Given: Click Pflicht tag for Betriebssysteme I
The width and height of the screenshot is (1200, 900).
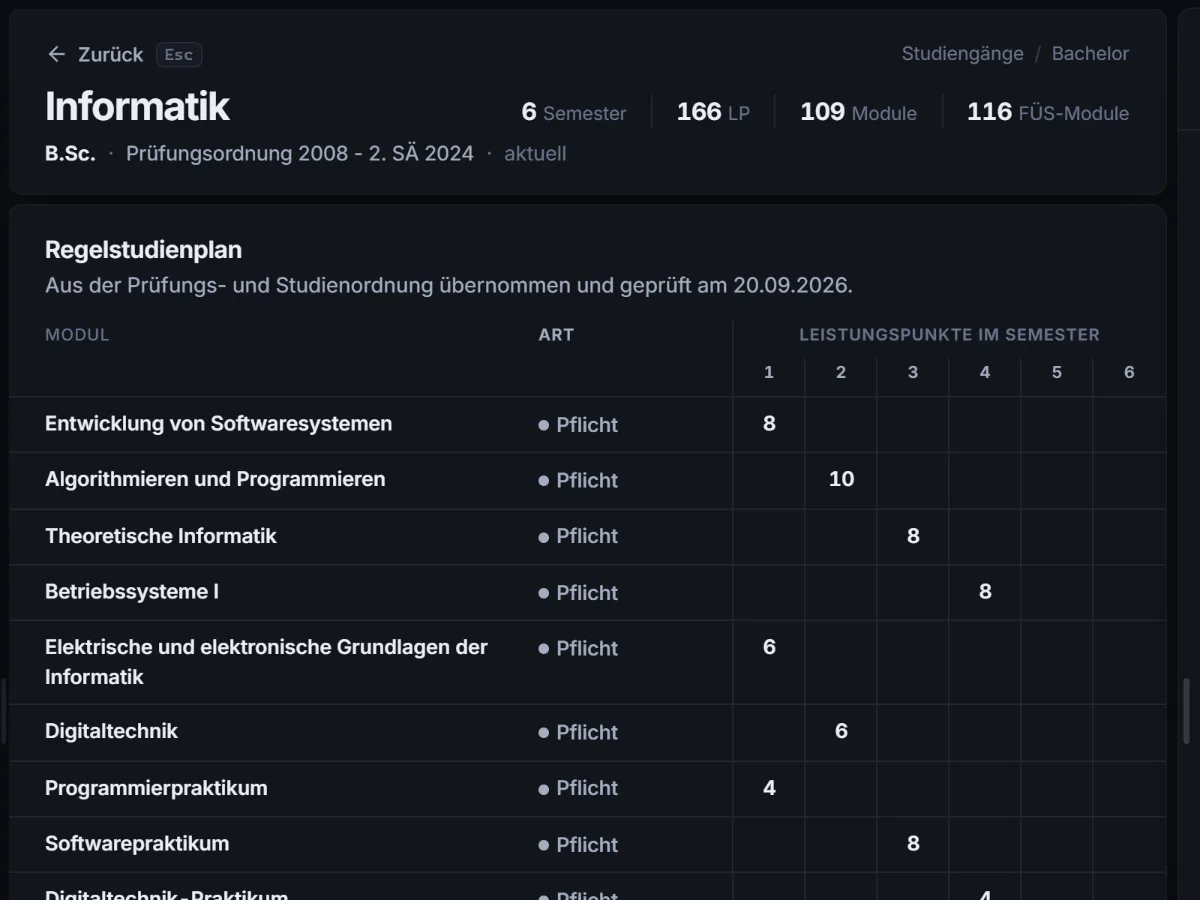Looking at the screenshot, I should pos(578,592).
